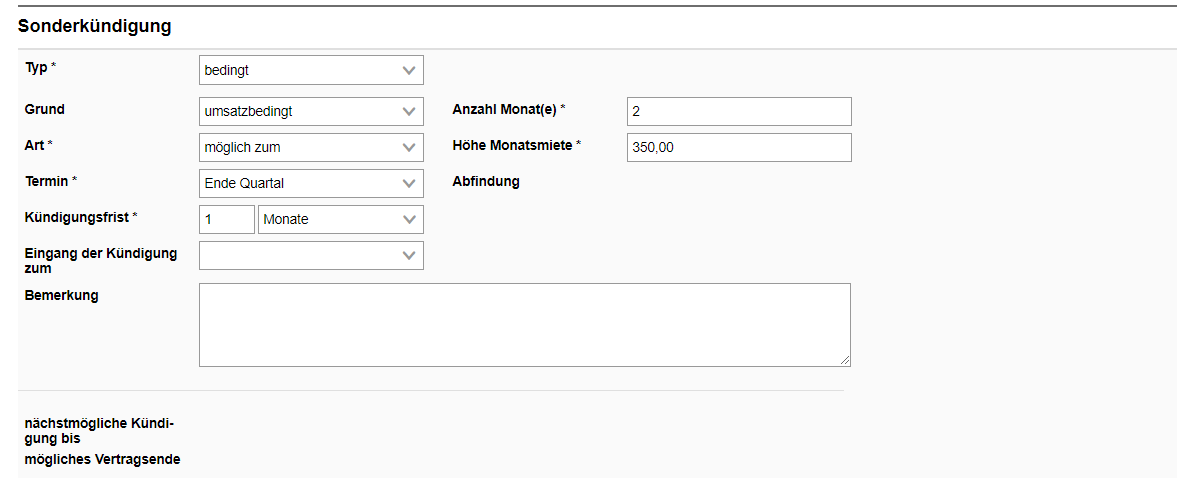Click the Sonderkündigung section heading
This screenshot has height=482, width=1192.
click(95, 27)
